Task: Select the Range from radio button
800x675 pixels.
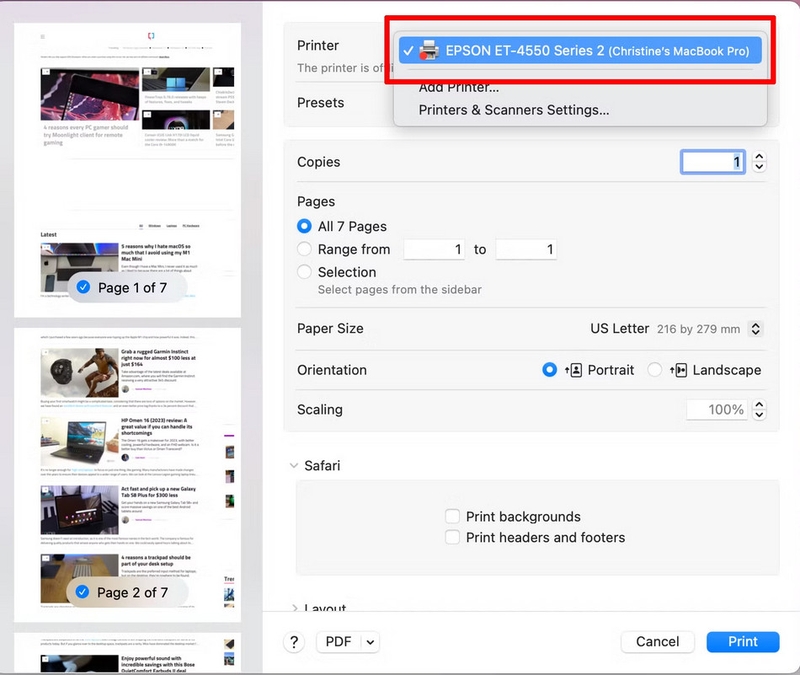Action: 304,249
